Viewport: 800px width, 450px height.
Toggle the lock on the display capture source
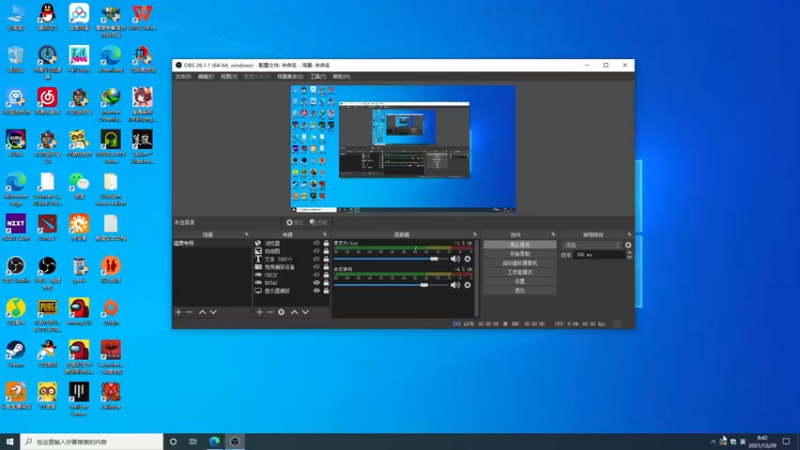(x=326, y=291)
